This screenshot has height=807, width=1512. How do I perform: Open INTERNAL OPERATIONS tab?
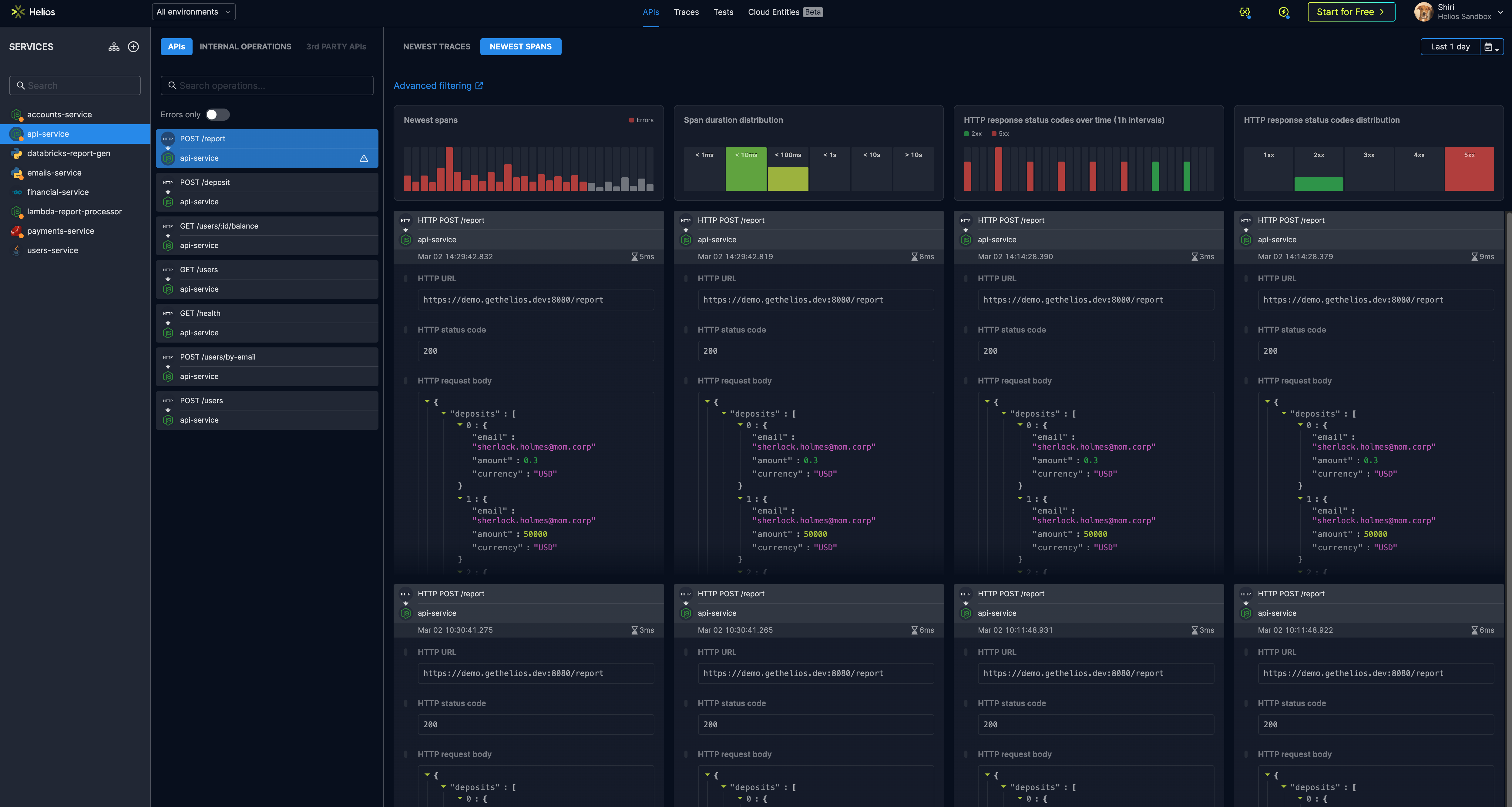pyautogui.click(x=245, y=47)
